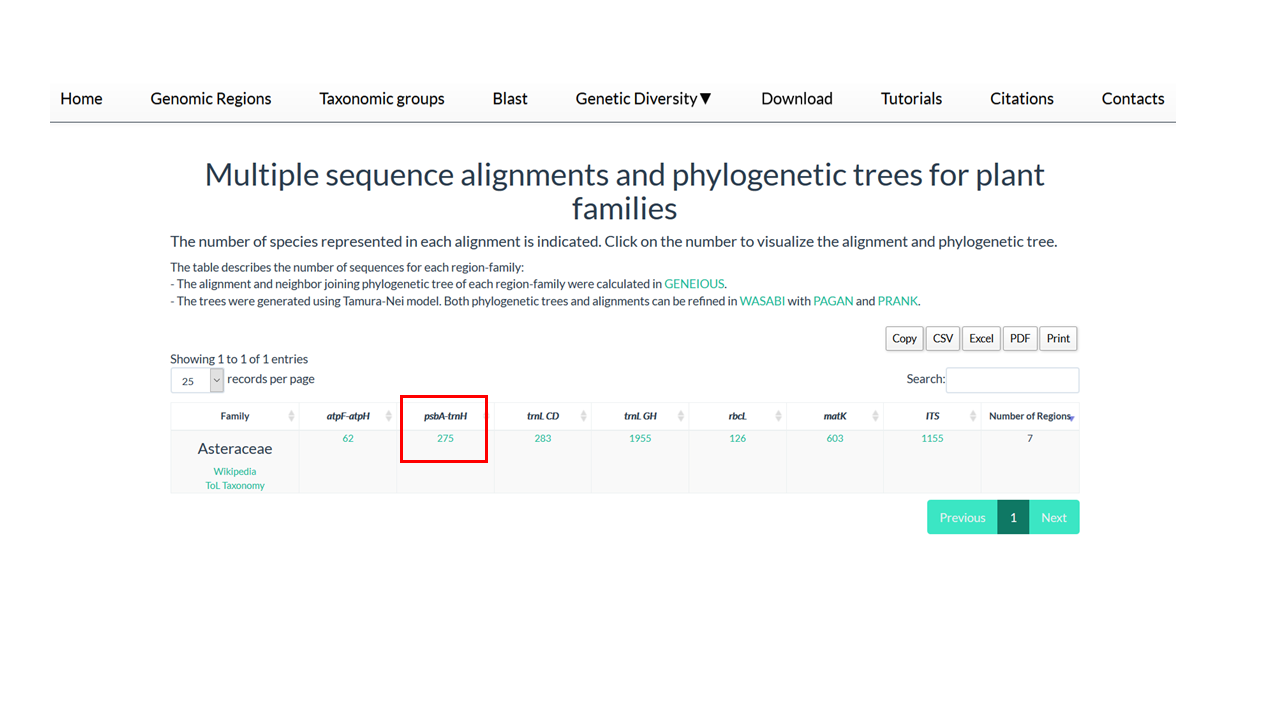Viewport: 1280px width, 720px height.
Task: Follow the PAGAN link
Action: point(833,301)
